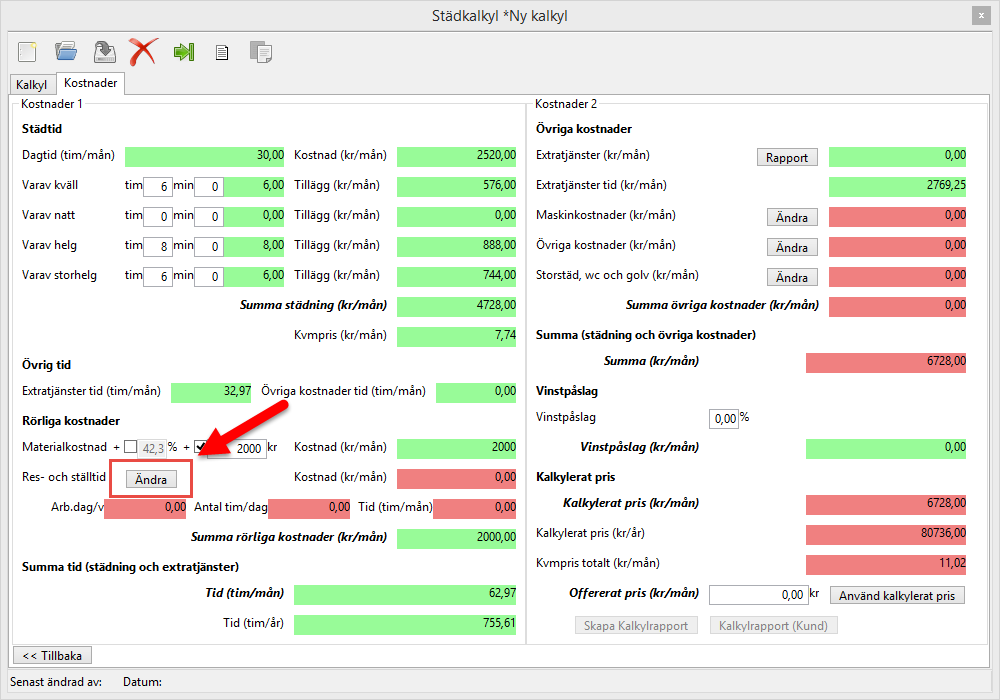The width and height of the screenshot is (1000, 700).
Task: Uncheck the Materialkostnad fixed kr checkbox
Action: coord(200,447)
